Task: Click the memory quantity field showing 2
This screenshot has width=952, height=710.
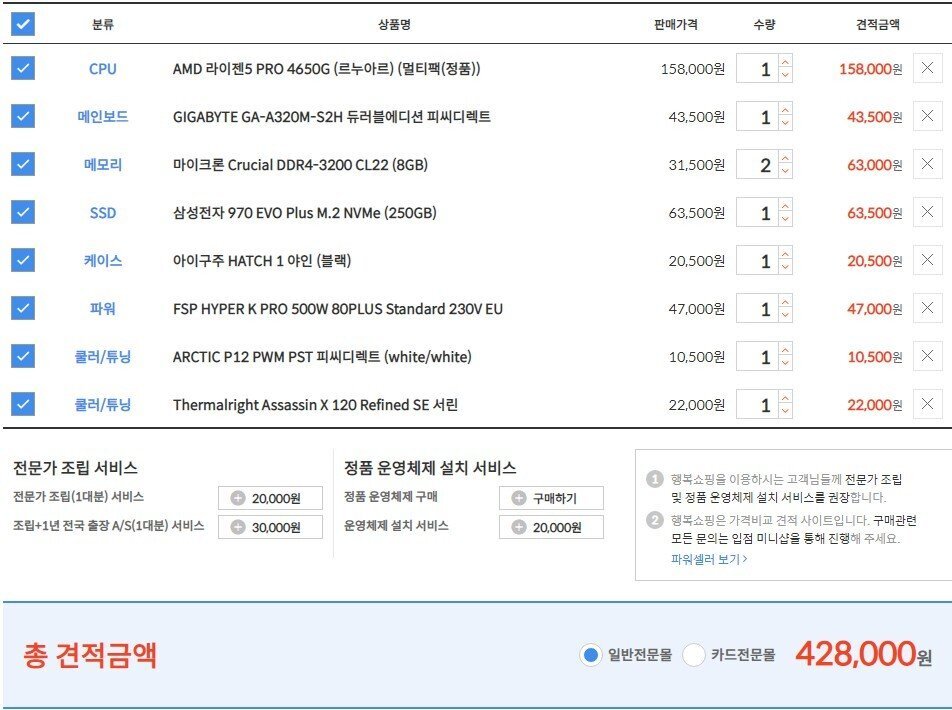Action: pos(756,164)
